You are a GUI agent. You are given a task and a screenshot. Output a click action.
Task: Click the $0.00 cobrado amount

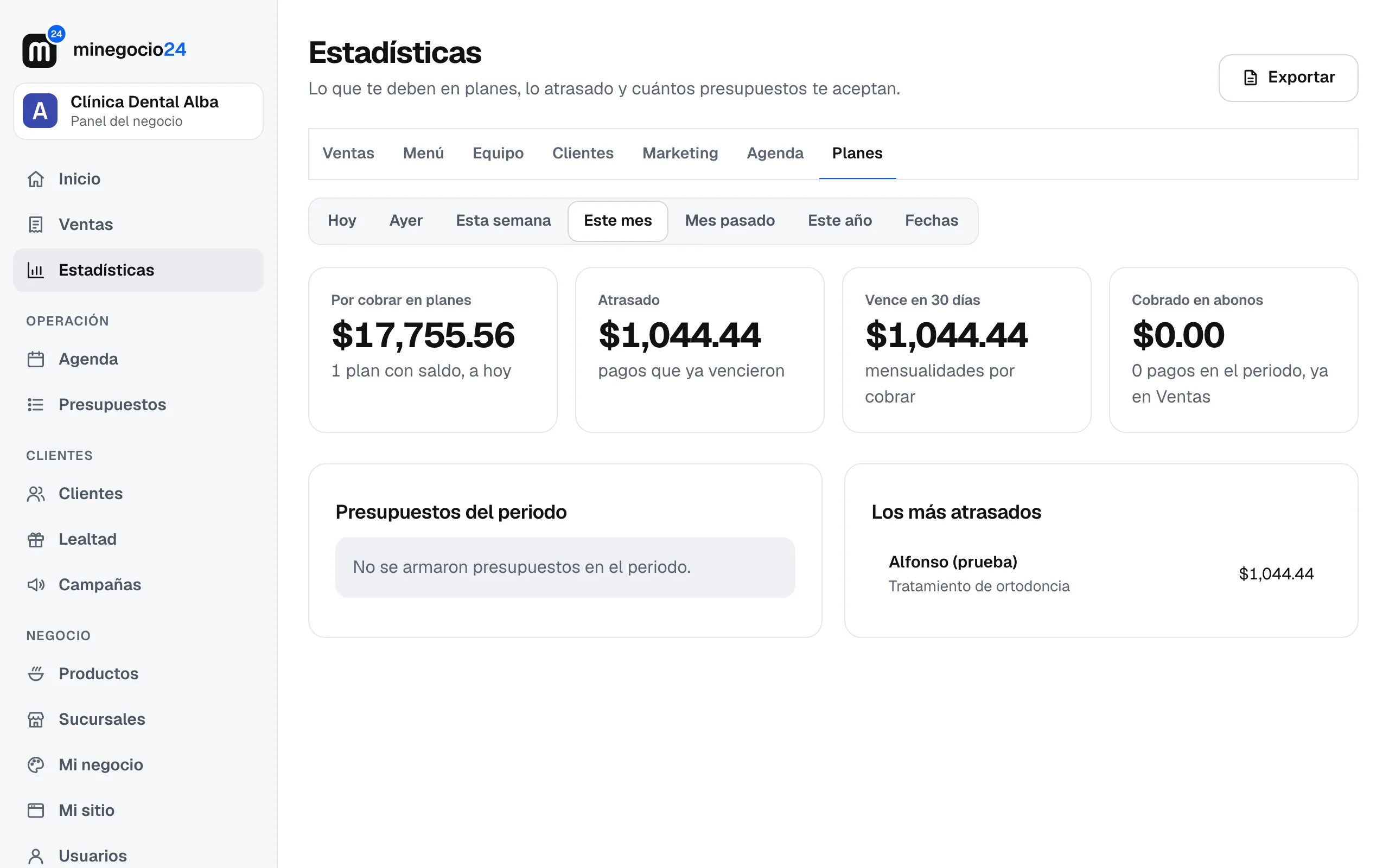click(x=1178, y=335)
